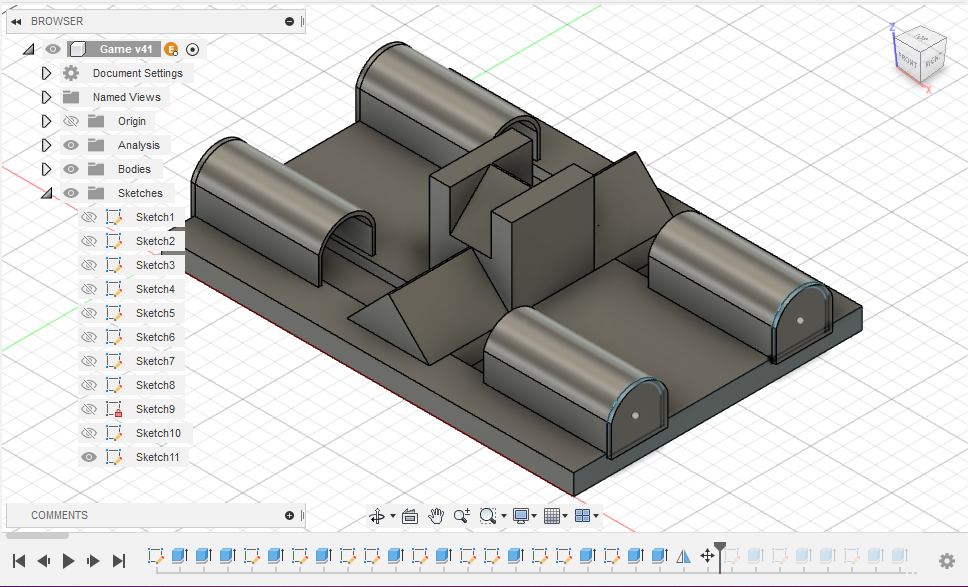Collapse the Sketches folder
Image resolution: width=968 pixels, height=587 pixels.
[x=46, y=192]
